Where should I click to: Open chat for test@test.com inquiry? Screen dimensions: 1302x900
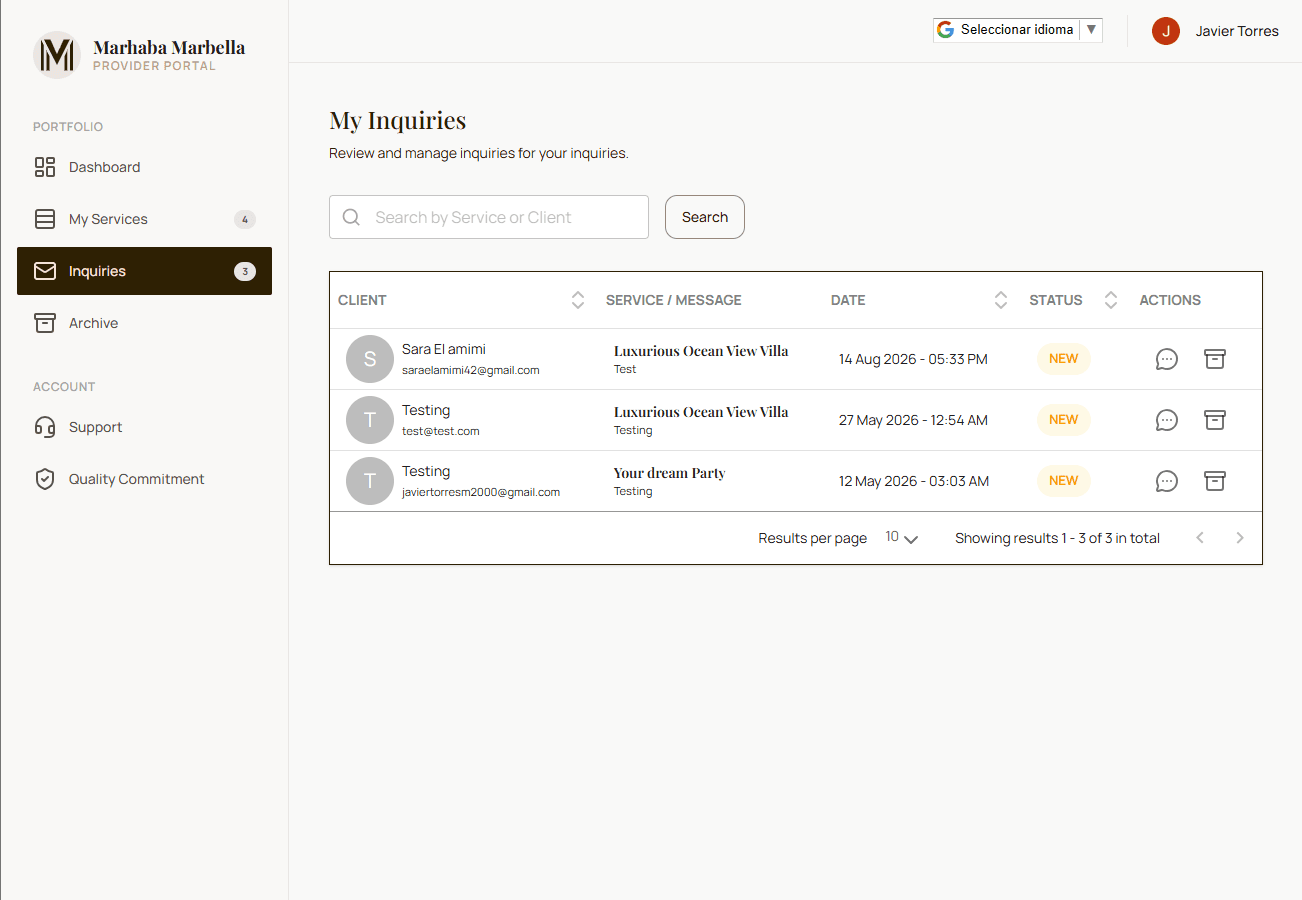tap(1167, 420)
